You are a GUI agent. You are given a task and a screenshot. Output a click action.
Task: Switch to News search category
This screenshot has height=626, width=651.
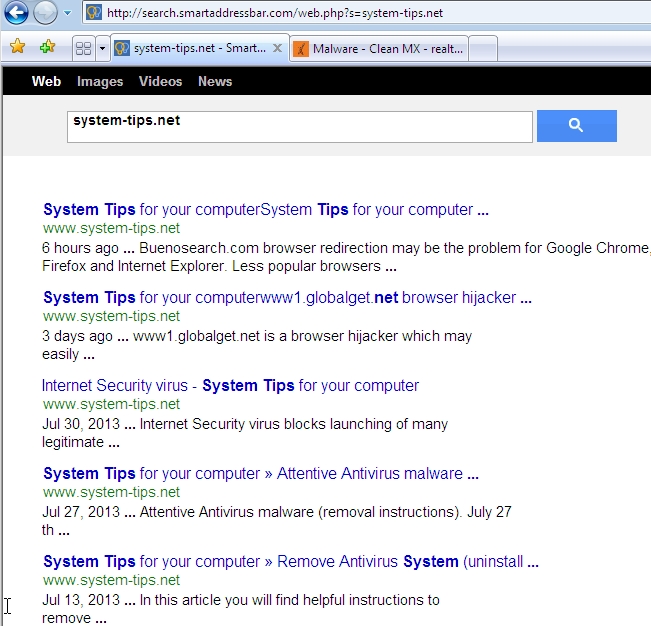coord(215,82)
